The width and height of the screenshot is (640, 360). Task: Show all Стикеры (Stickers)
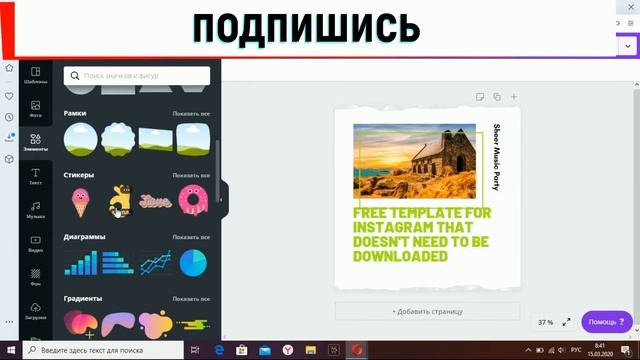tap(191, 175)
